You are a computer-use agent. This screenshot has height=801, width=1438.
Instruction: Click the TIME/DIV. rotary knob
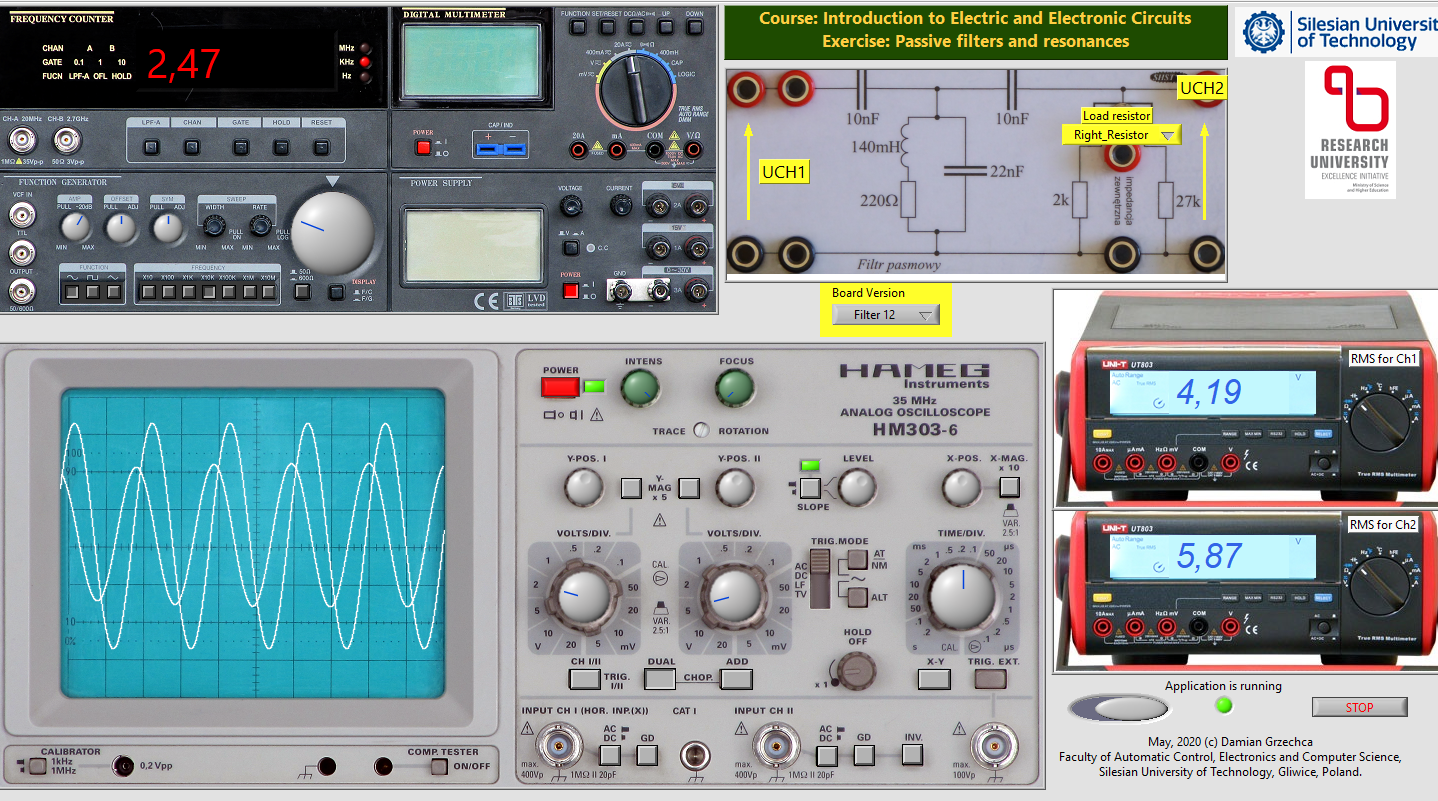point(962,595)
